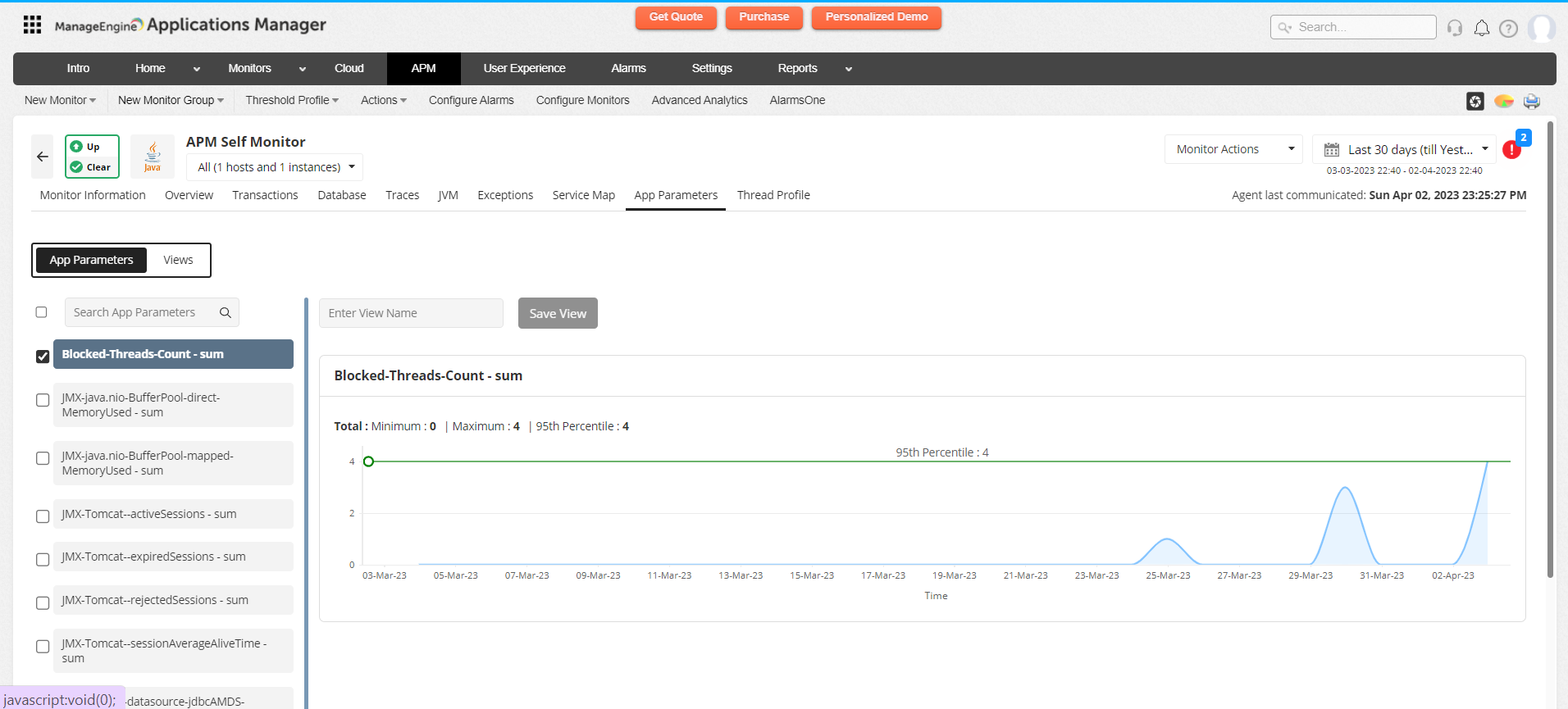Open the Advanced Analytics link
The image size is (1568, 709).
point(700,100)
